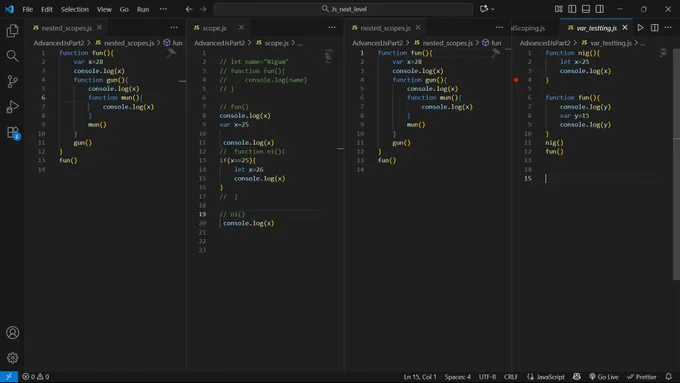680x383 pixels.
Task: Open more actions for first editor group
Action: pos(174,27)
